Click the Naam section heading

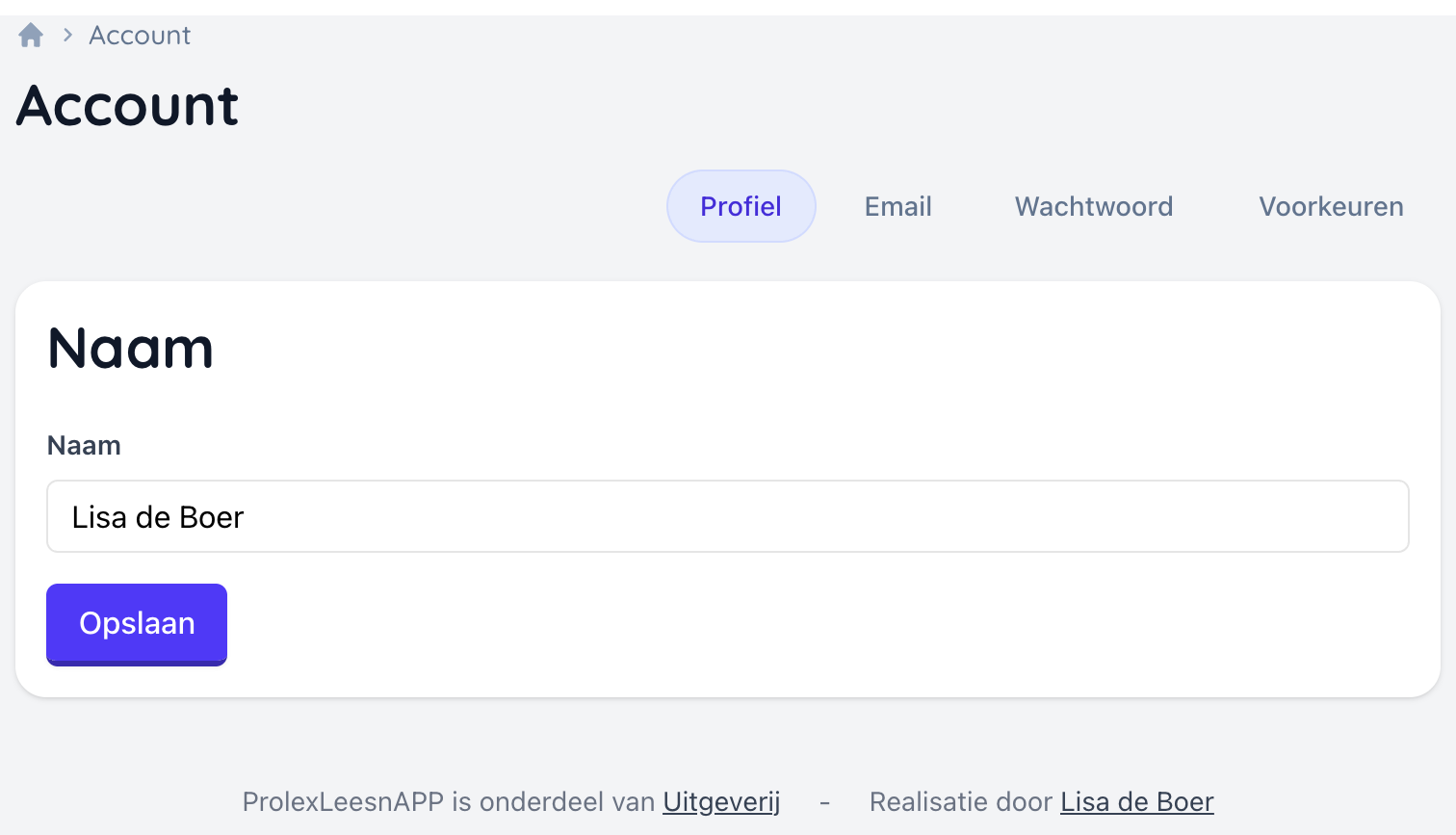[130, 349]
